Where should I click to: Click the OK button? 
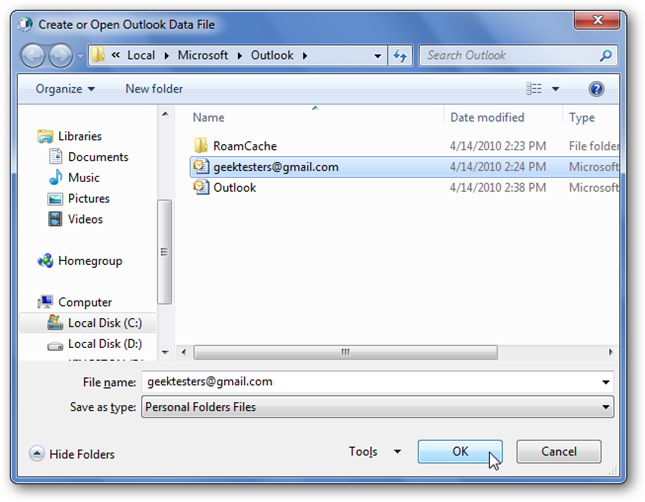(460, 451)
